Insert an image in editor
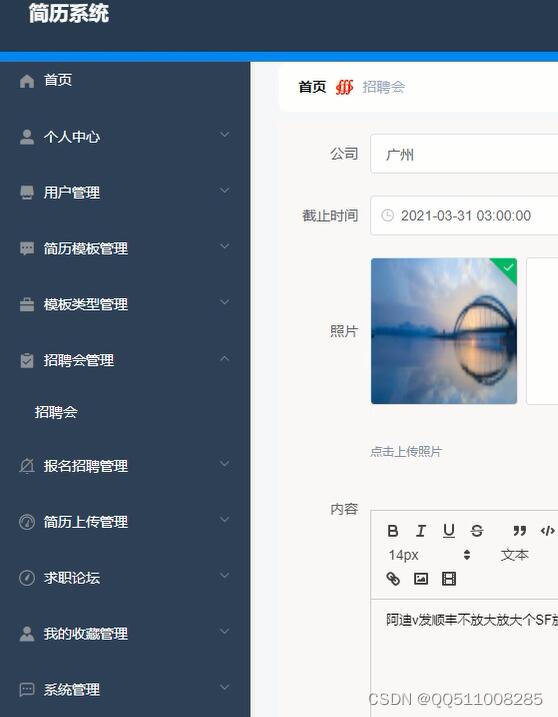 421,579
